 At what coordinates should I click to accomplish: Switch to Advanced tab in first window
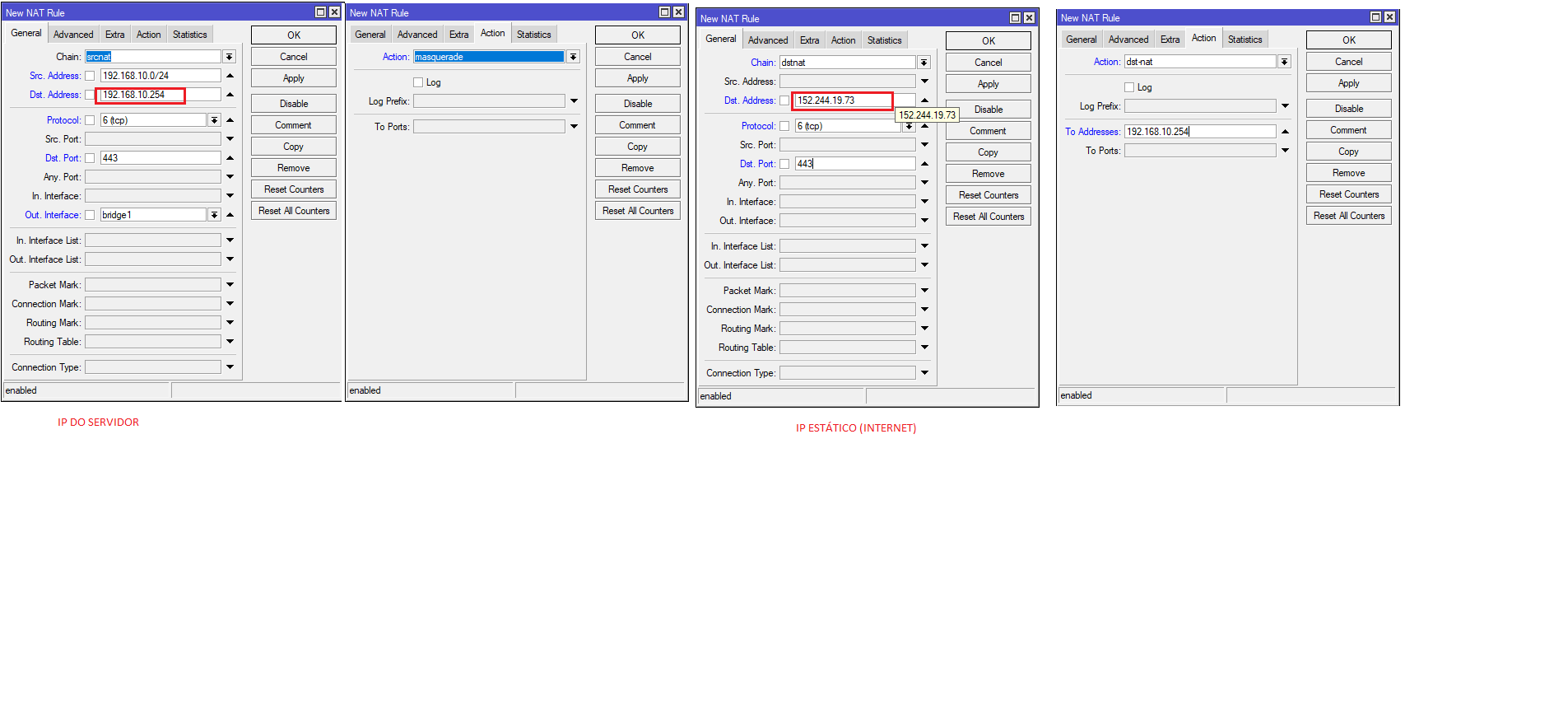coord(73,35)
